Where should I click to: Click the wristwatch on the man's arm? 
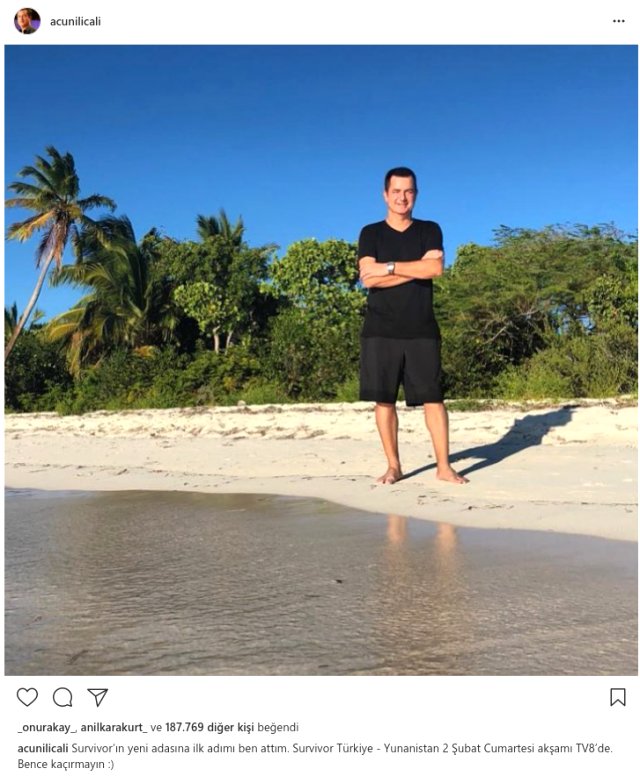[x=391, y=268]
